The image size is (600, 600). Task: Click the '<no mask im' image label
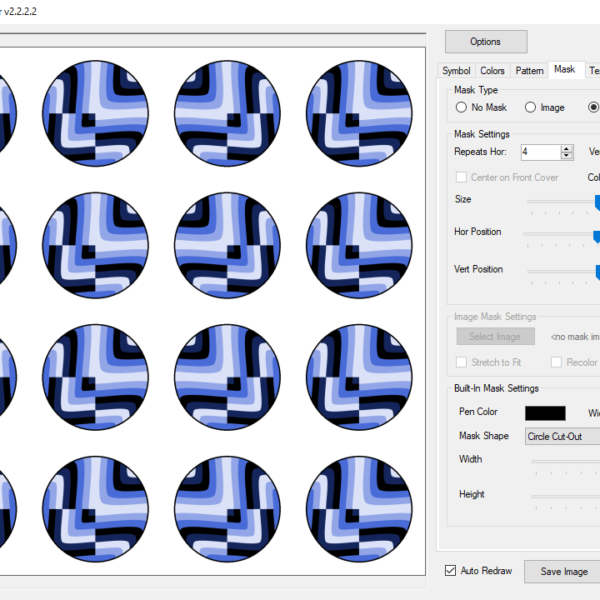575,337
